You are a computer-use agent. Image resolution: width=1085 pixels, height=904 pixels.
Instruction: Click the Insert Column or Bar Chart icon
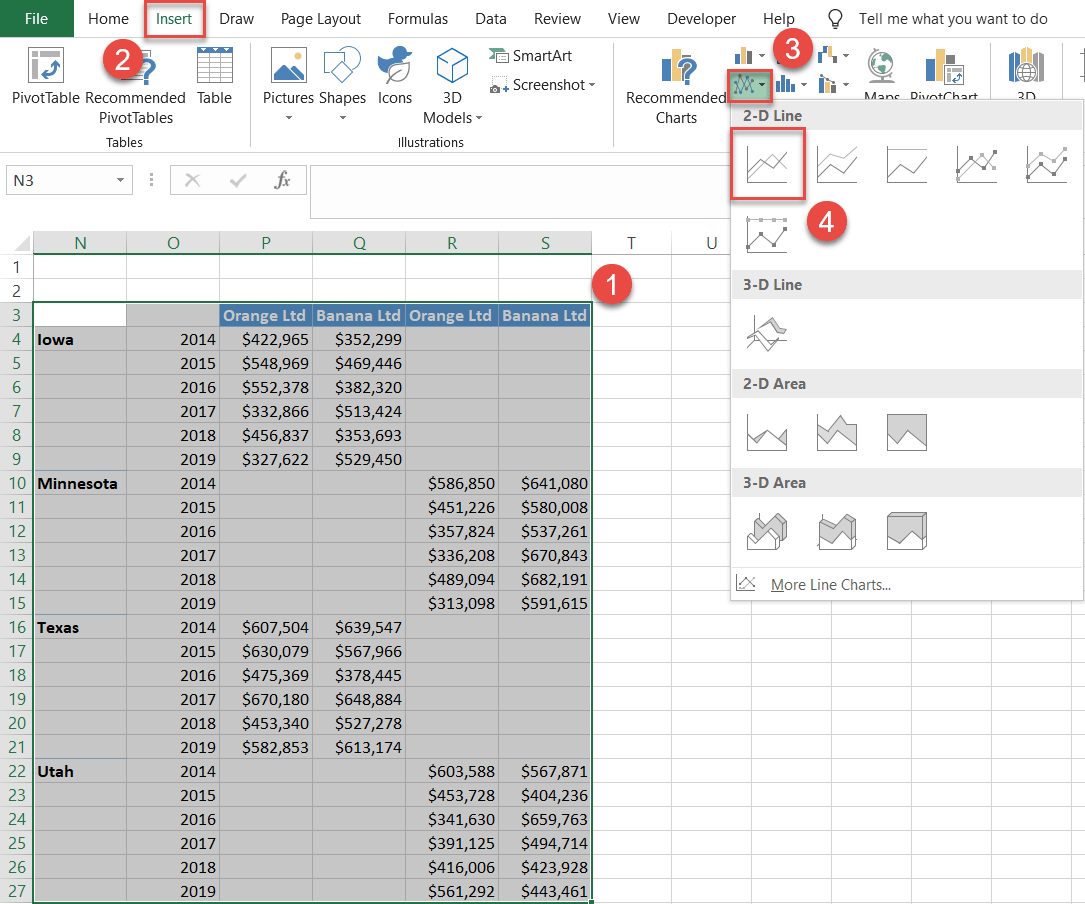click(743, 55)
